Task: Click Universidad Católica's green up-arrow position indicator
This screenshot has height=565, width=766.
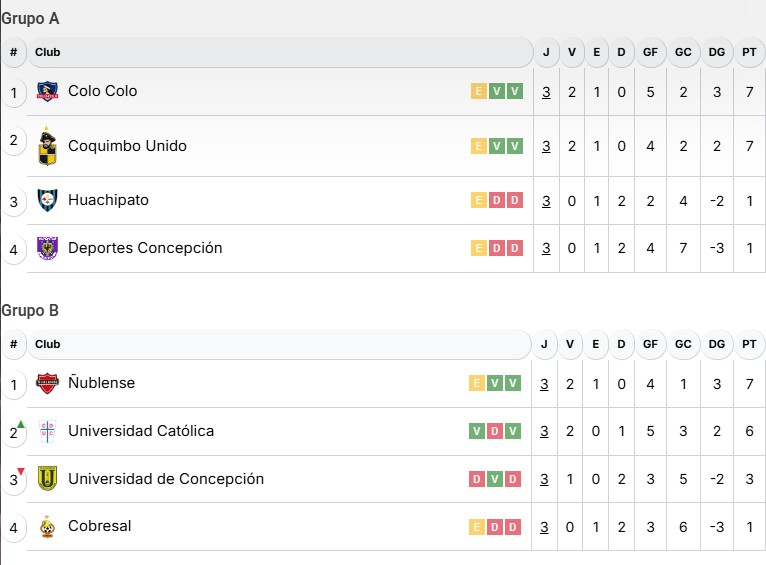Action: coord(21,424)
